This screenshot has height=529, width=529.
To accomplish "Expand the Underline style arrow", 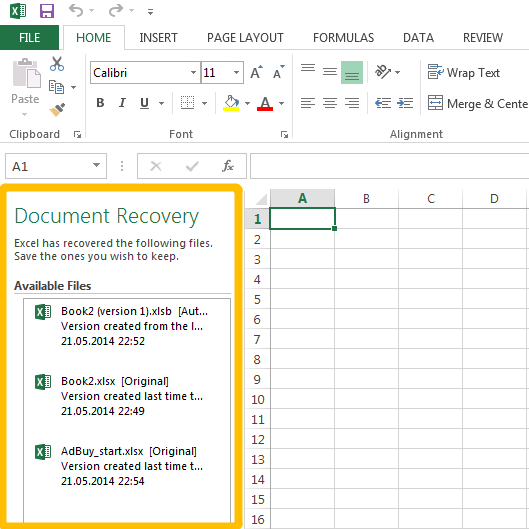I will point(162,103).
